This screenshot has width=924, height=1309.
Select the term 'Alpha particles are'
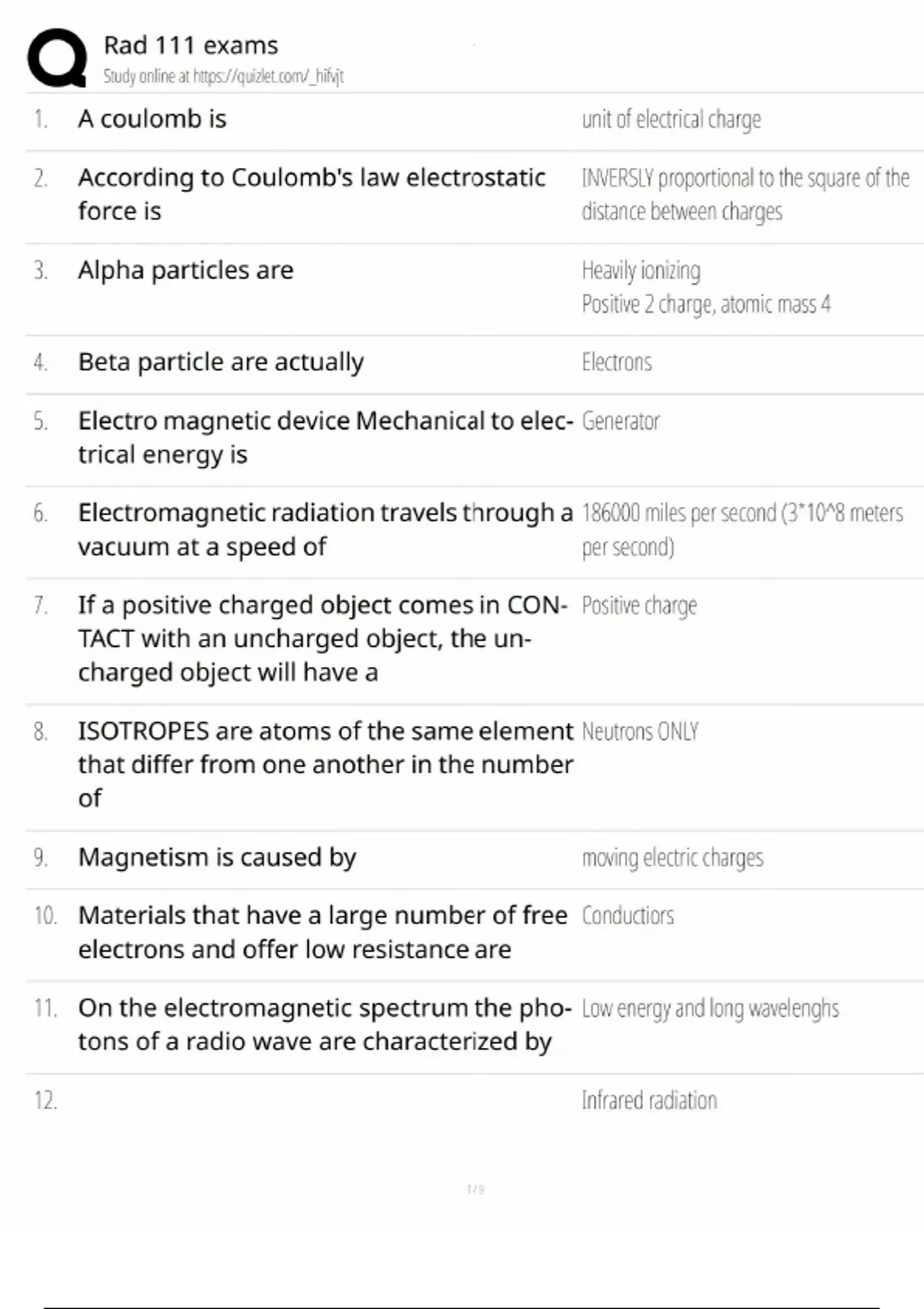[x=186, y=270]
